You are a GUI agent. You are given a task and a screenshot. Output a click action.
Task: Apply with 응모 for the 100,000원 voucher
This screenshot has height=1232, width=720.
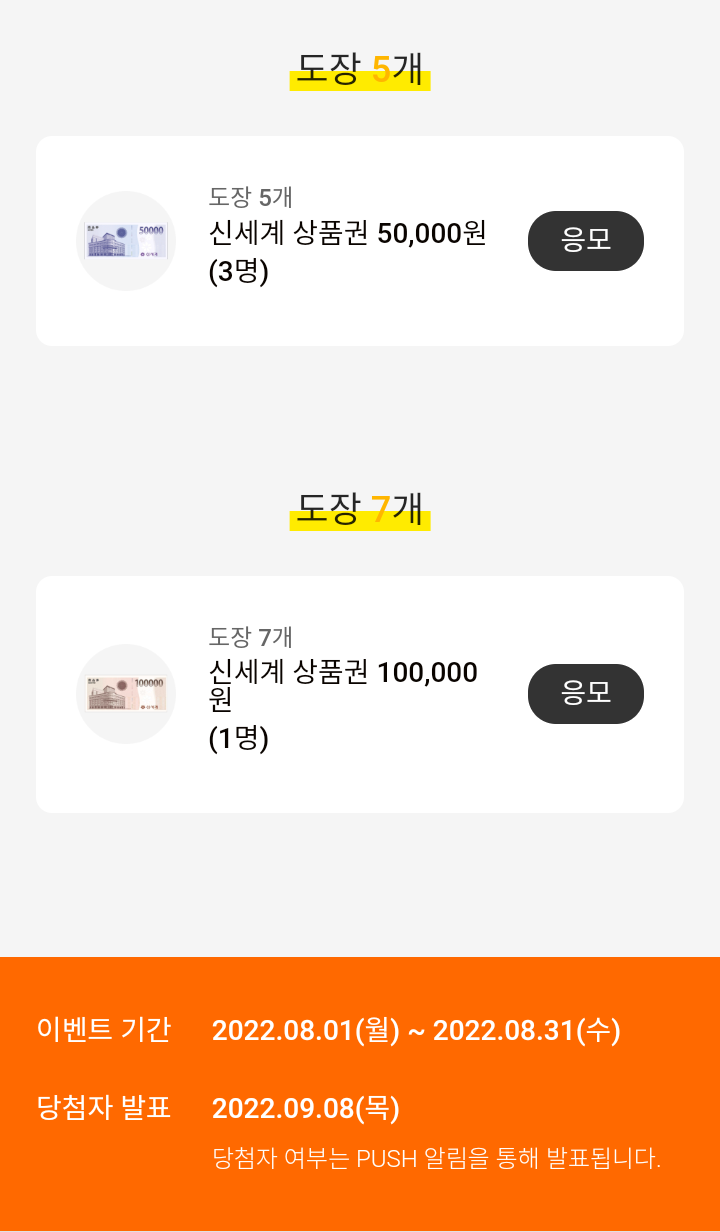(586, 694)
